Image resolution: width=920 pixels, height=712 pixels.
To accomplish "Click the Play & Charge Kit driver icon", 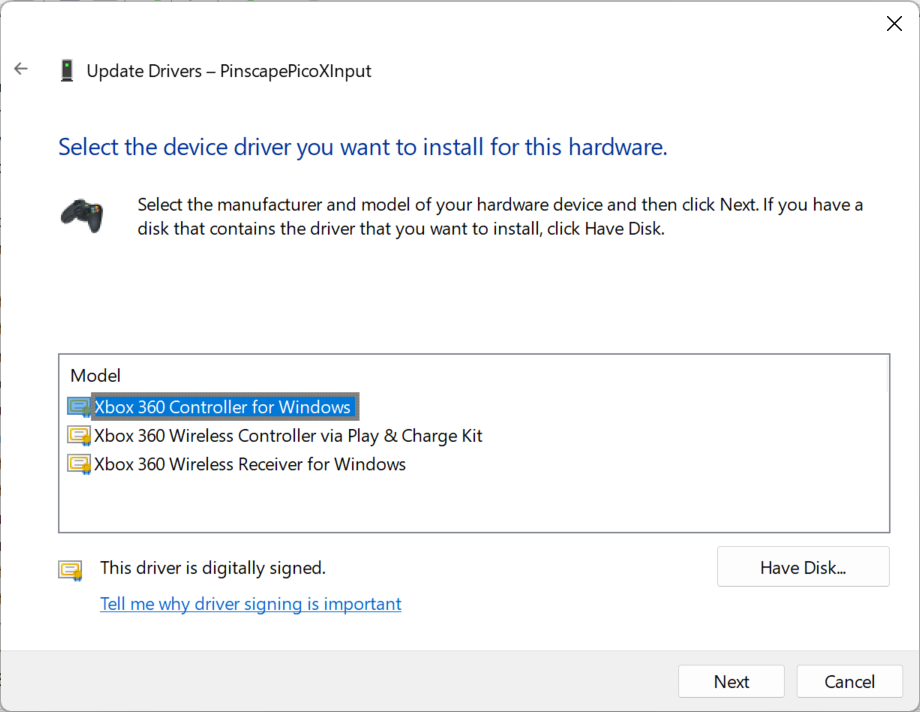I will point(79,436).
